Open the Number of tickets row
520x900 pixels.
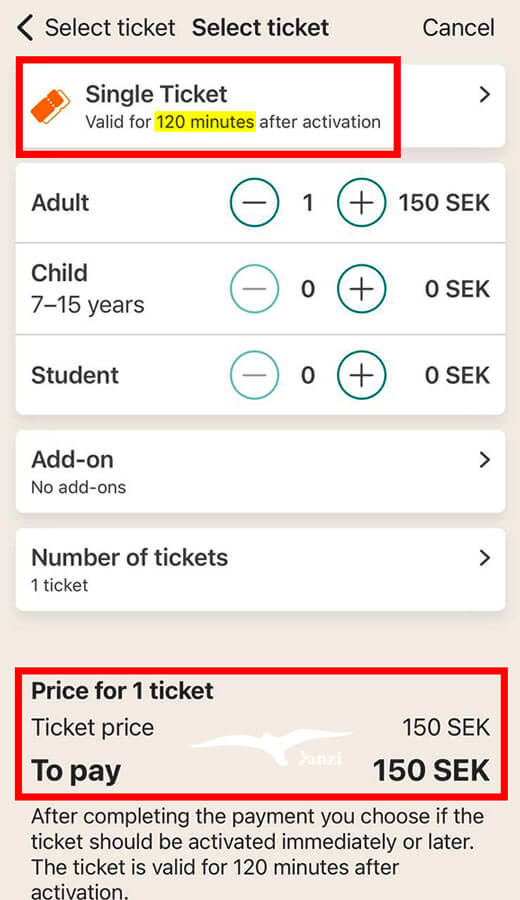[261, 569]
